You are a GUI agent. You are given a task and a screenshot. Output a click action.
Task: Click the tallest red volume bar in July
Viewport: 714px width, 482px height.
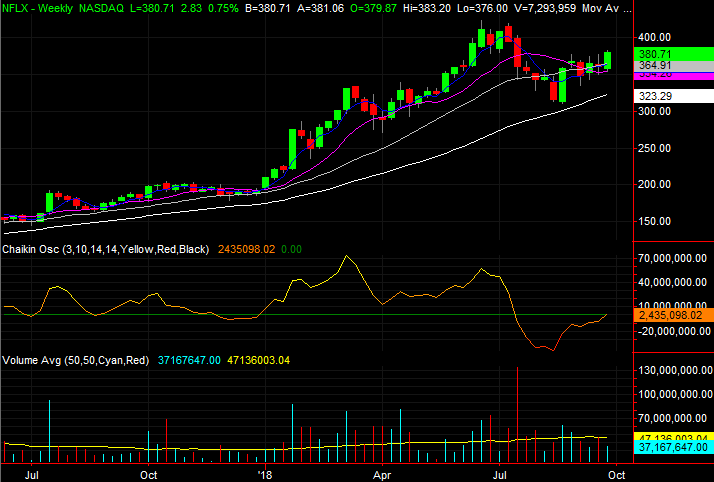517,415
